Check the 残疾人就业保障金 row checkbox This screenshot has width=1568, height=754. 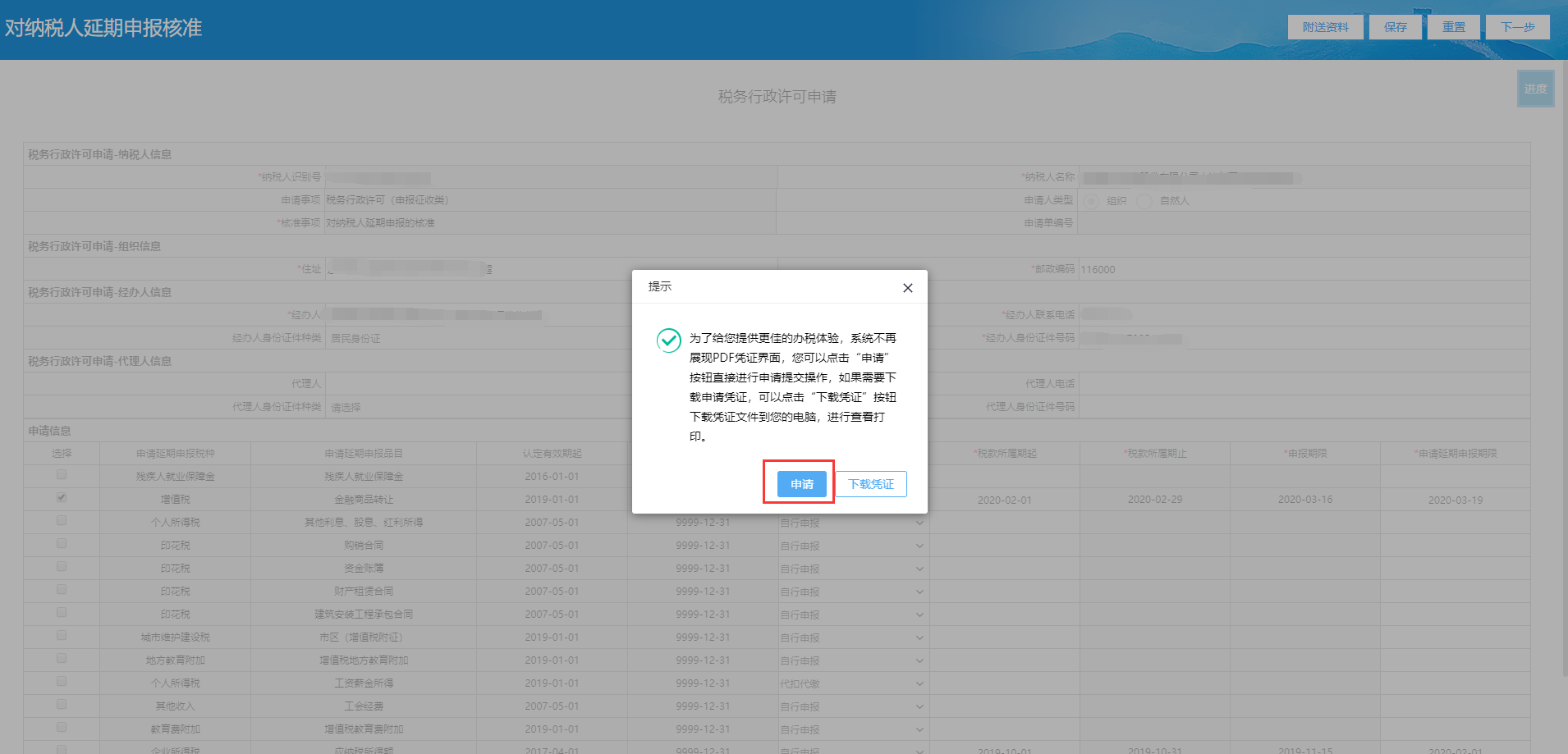(x=62, y=474)
